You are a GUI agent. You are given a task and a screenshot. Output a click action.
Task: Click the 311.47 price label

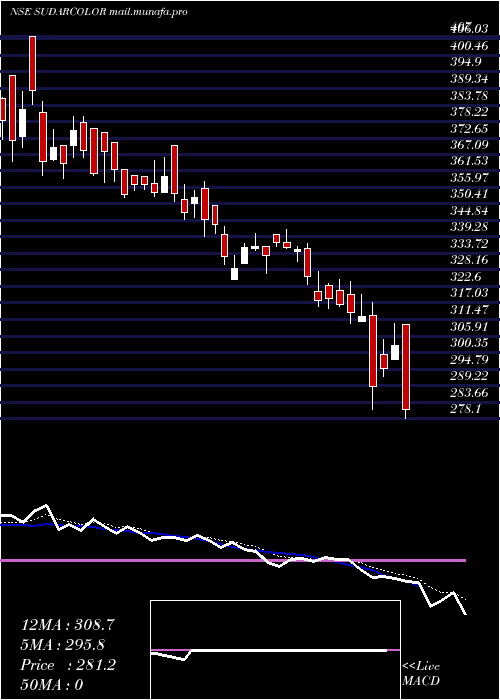(470, 309)
